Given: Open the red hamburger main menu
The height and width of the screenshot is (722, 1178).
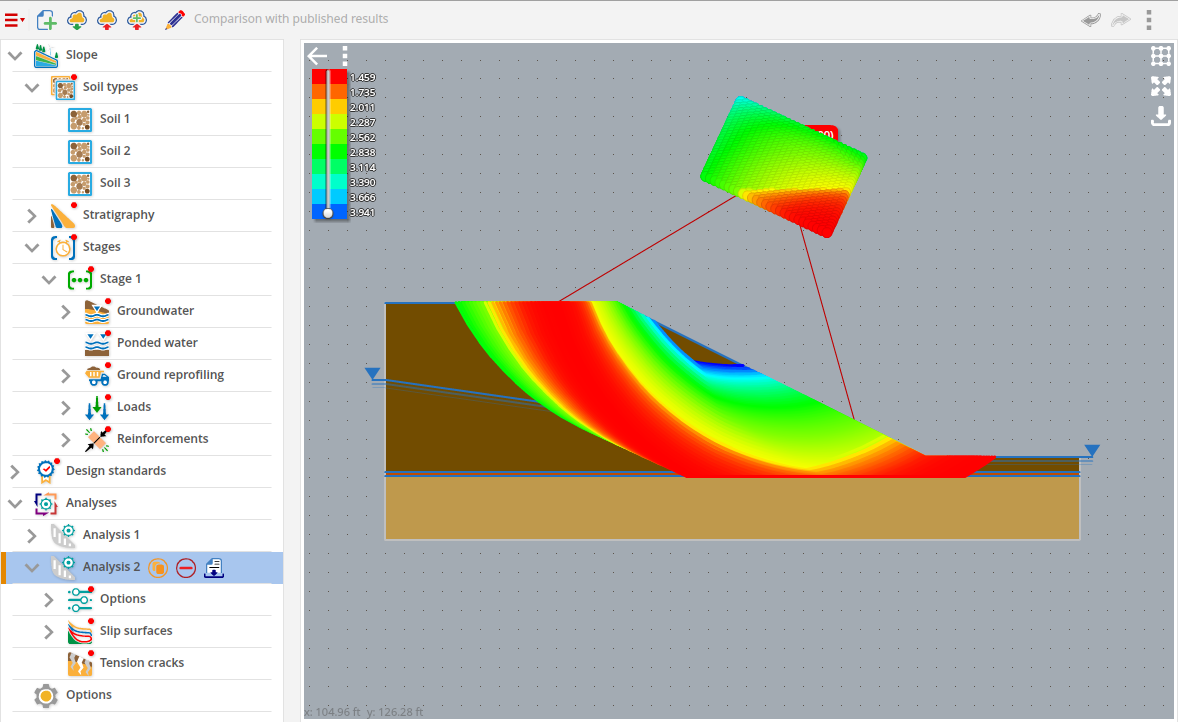Looking at the screenshot, I should pos(14,19).
